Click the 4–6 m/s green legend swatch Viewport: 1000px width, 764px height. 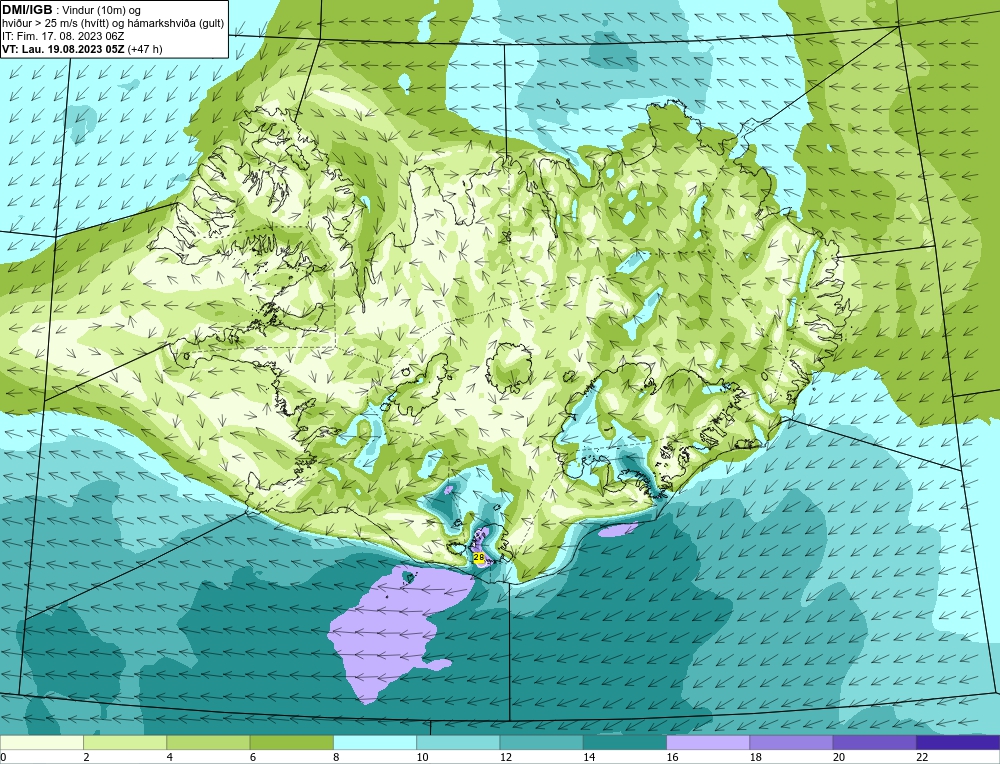[208, 743]
